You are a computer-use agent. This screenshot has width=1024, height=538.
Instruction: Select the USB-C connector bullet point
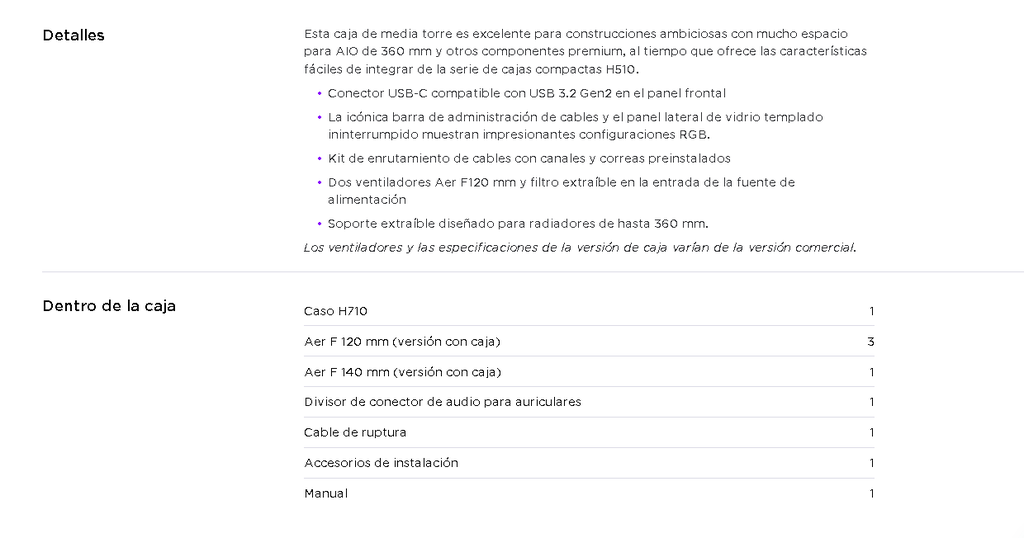[526, 93]
